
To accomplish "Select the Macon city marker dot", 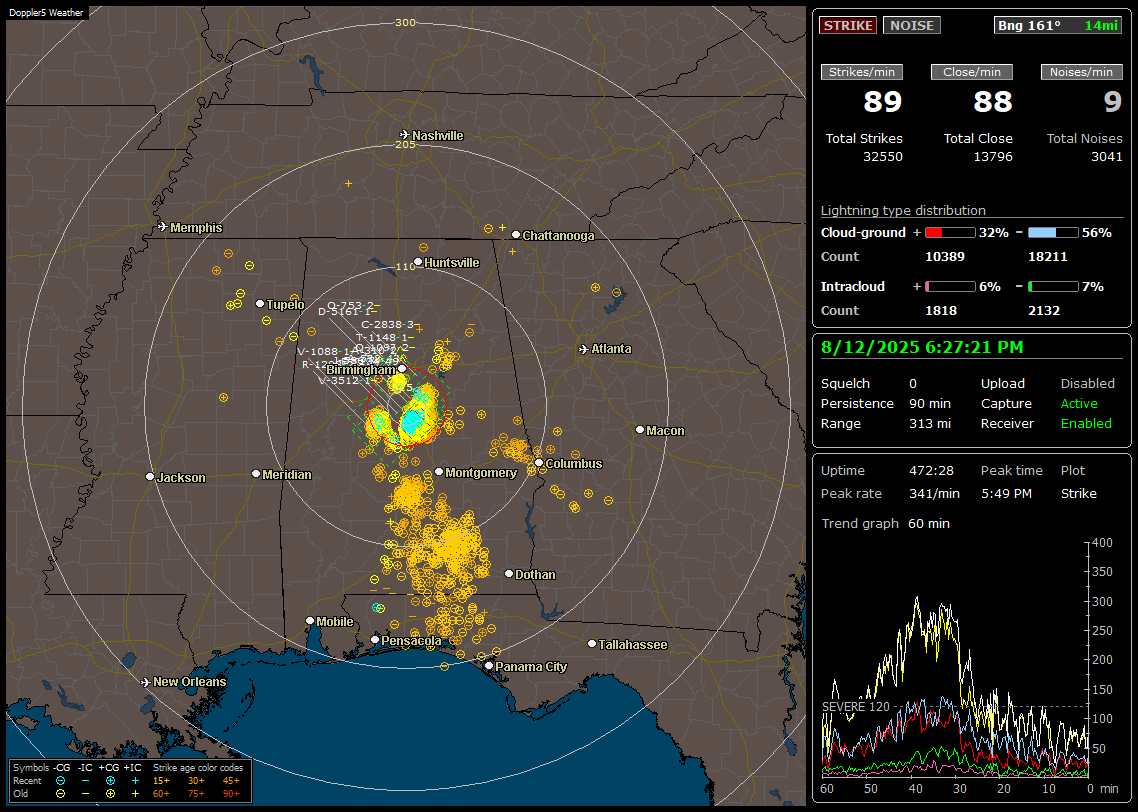I will (640, 430).
